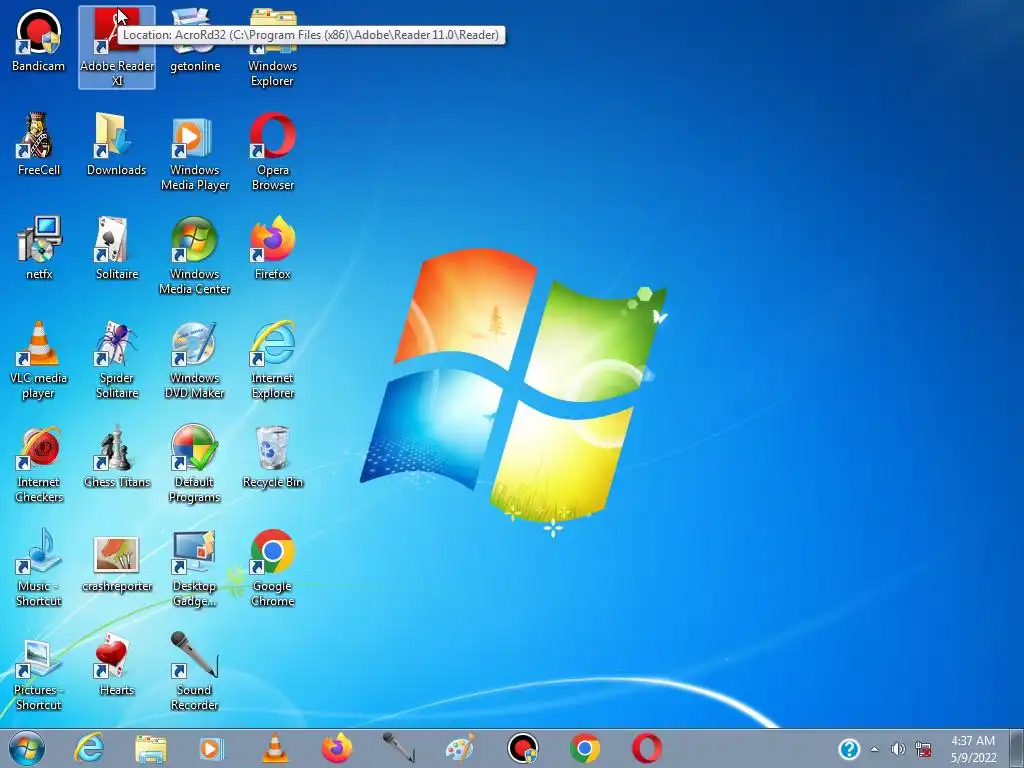Select the Windows Explorer desktop shortcut

click(x=272, y=47)
